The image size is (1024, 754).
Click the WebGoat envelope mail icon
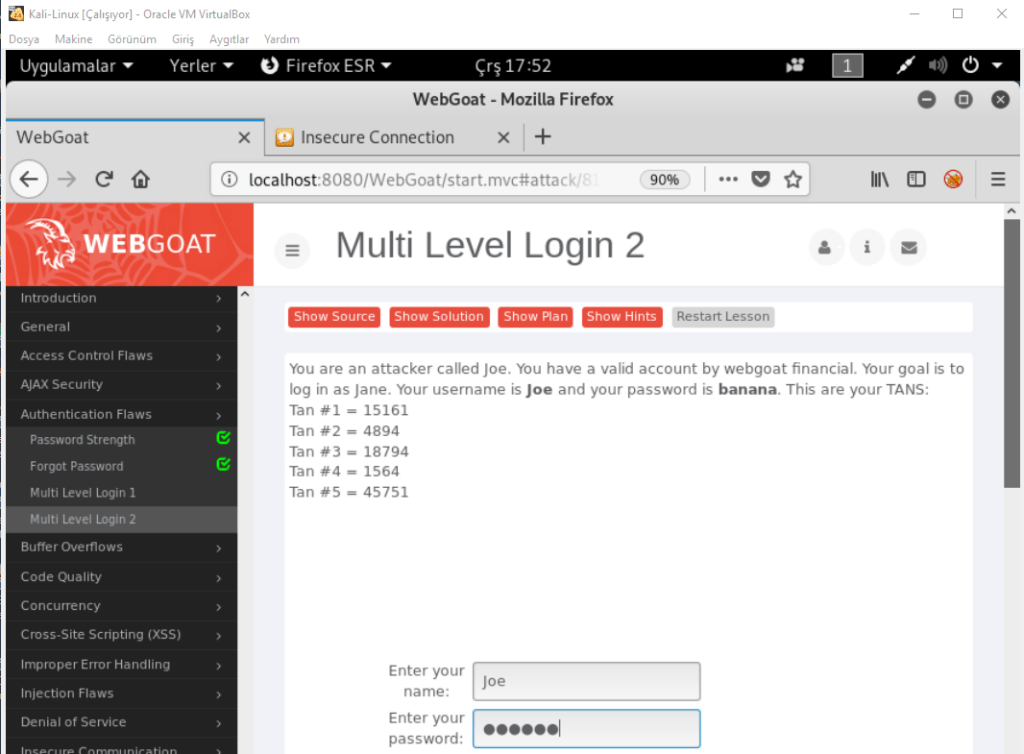point(909,248)
